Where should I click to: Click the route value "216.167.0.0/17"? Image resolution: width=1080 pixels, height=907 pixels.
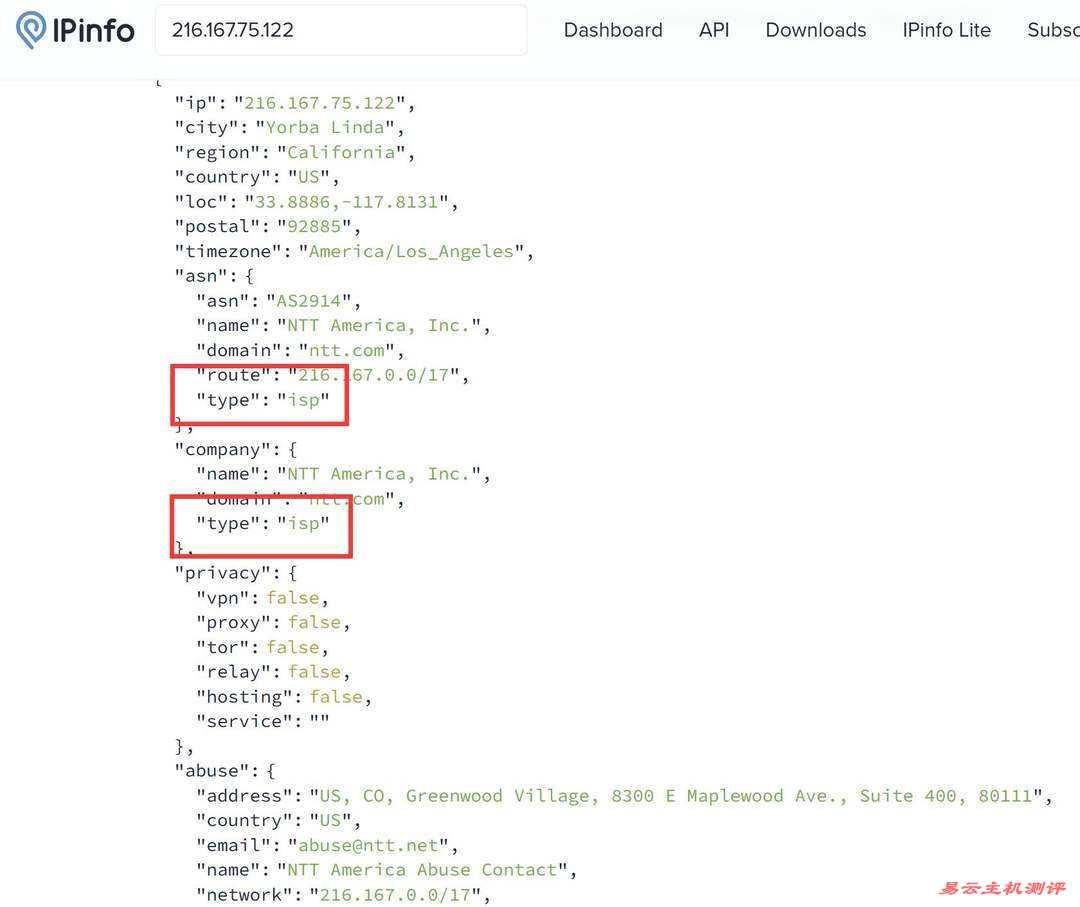pos(379,375)
